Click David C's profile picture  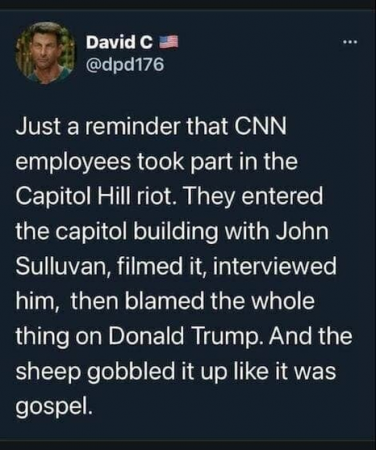coord(46,52)
